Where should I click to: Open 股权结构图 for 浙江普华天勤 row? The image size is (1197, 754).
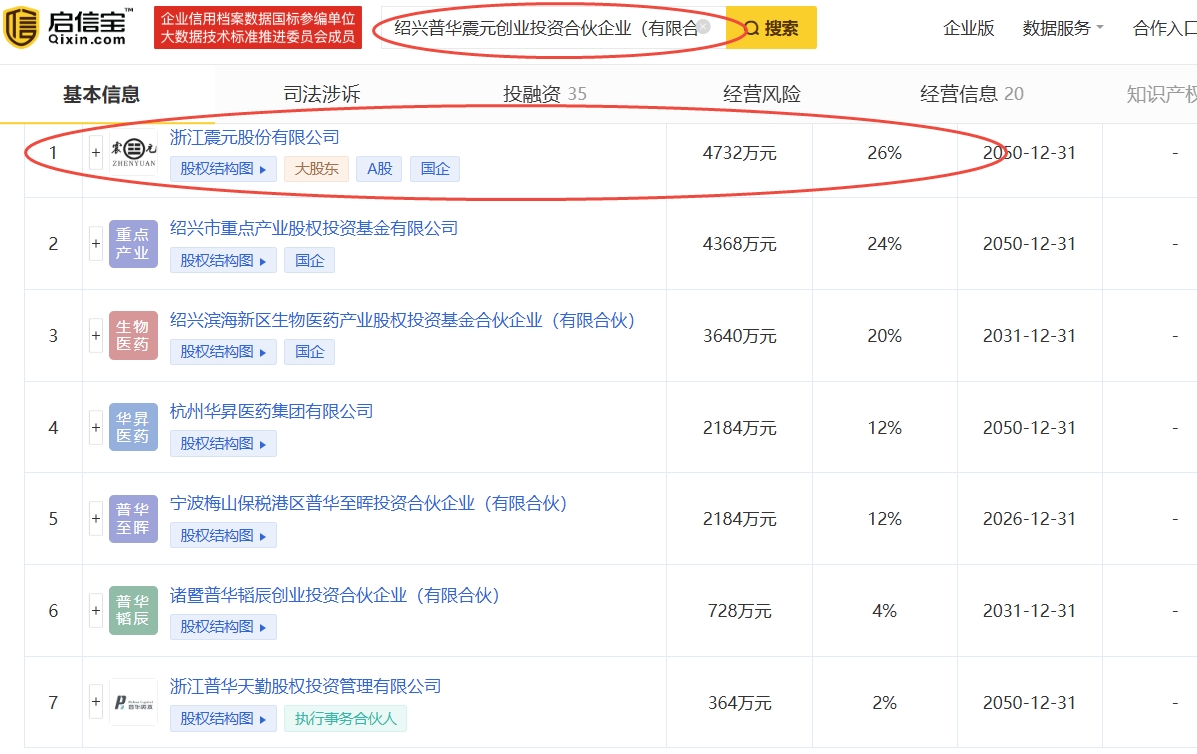tap(223, 718)
